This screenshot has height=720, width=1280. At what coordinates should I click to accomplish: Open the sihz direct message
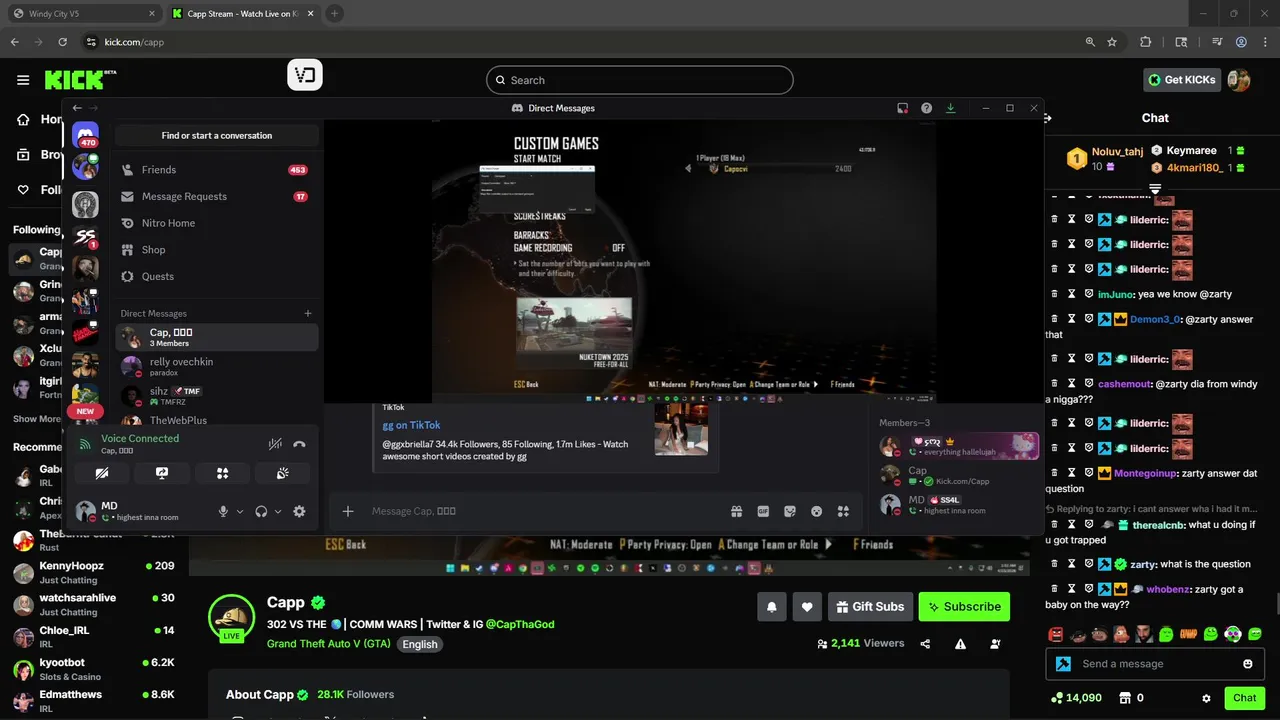pos(216,396)
